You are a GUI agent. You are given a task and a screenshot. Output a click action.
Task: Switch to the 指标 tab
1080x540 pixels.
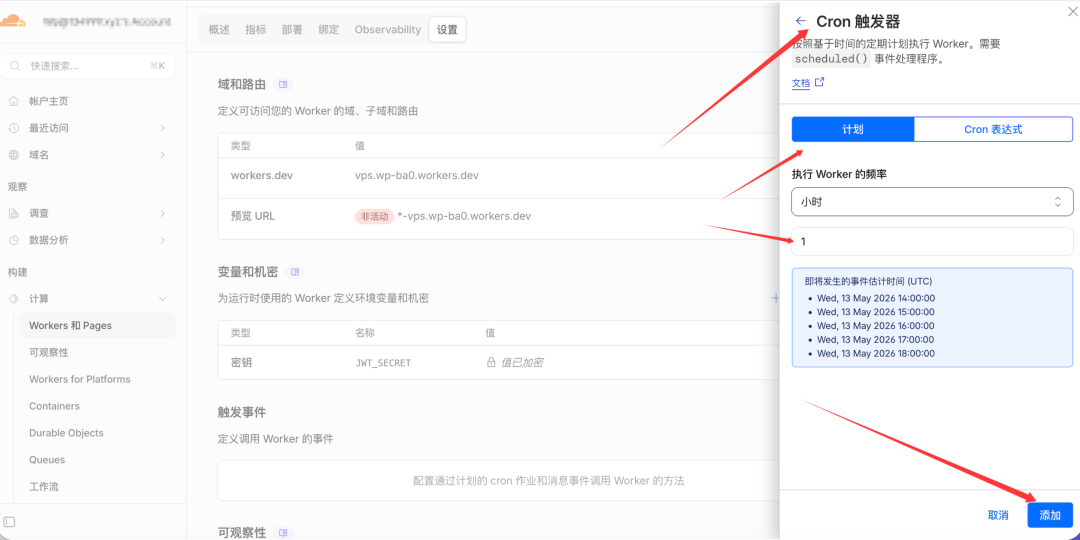click(x=256, y=30)
